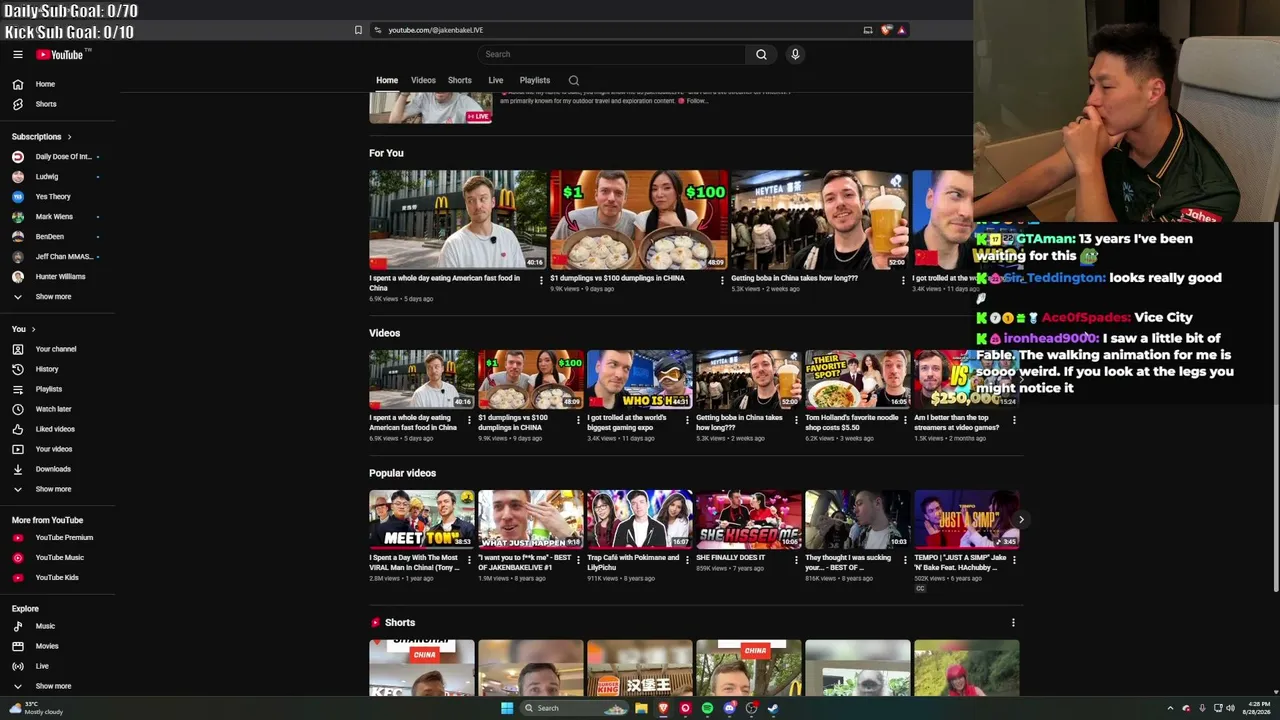
Task: Open YouTube Music in the sidebar
Action: (59, 557)
